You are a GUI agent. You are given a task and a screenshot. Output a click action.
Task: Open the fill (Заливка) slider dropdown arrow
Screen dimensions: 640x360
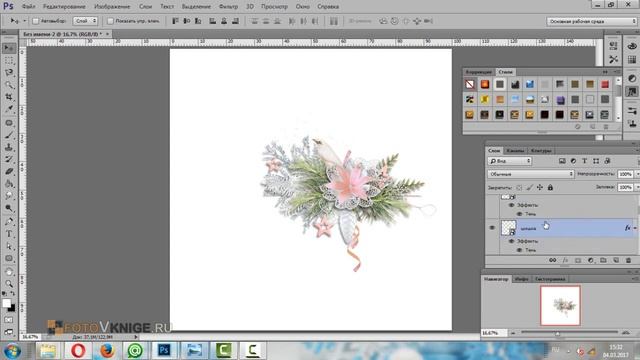[x=637, y=187]
